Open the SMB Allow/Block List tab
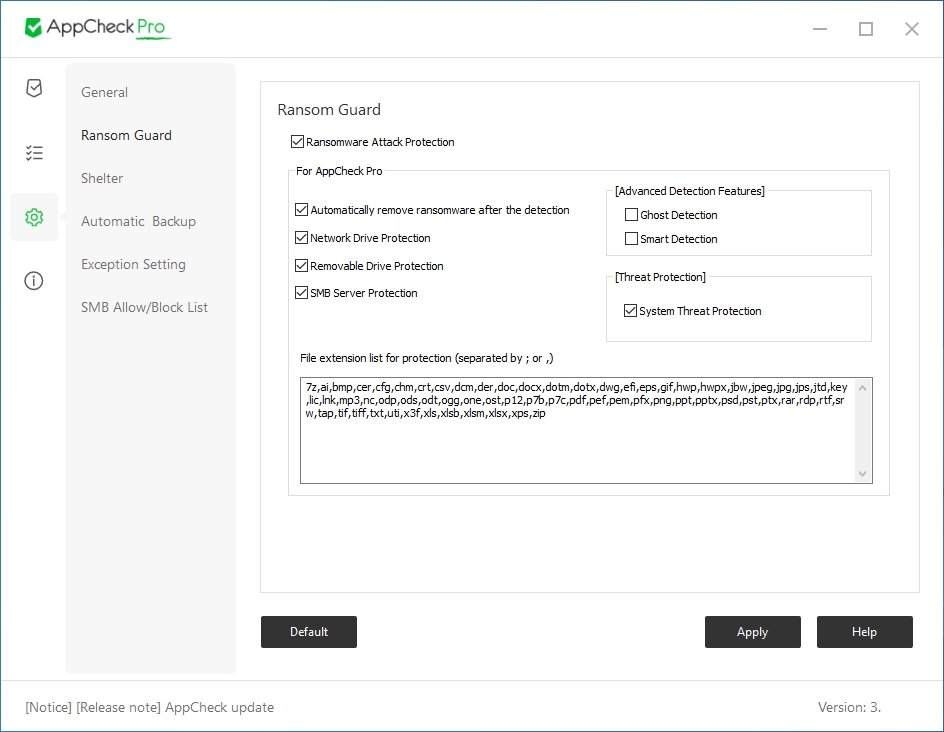This screenshot has height=732, width=944. (x=144, y=307)
